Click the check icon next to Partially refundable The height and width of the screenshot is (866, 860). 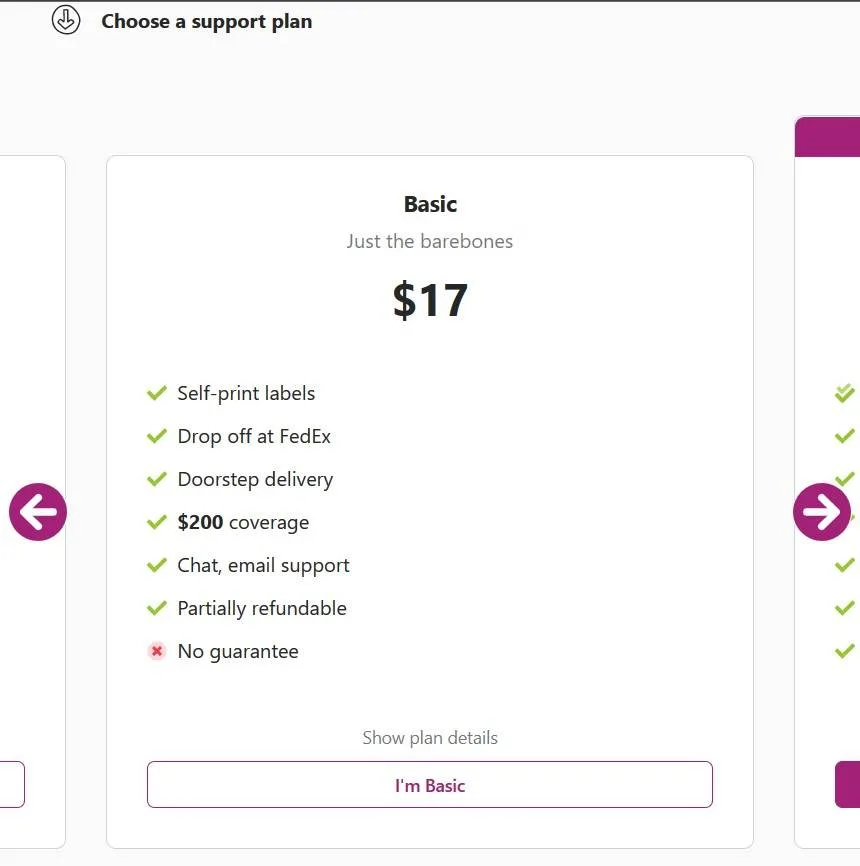(157, 608)
